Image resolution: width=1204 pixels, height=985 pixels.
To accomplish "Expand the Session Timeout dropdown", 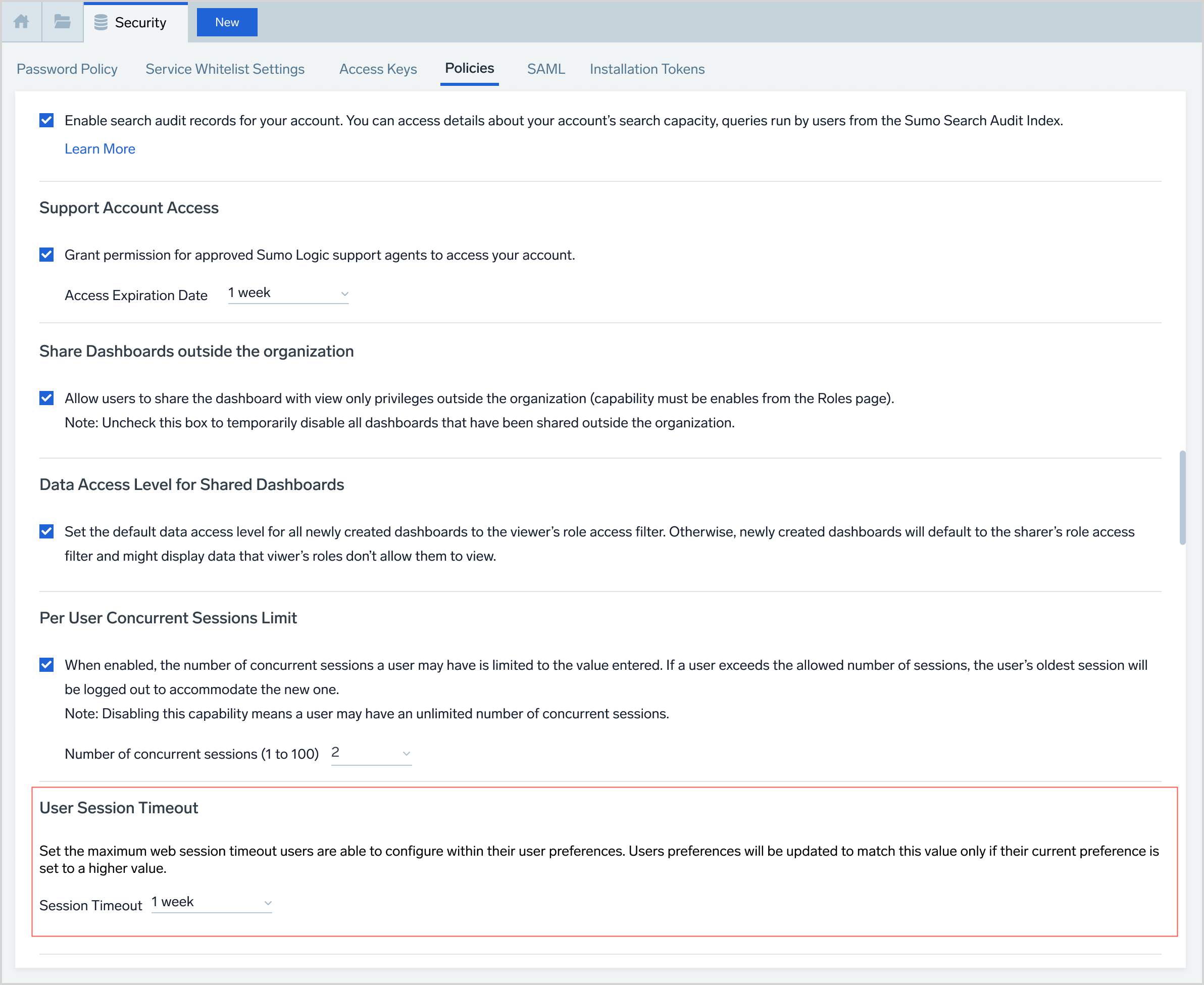I will point(212,903).
